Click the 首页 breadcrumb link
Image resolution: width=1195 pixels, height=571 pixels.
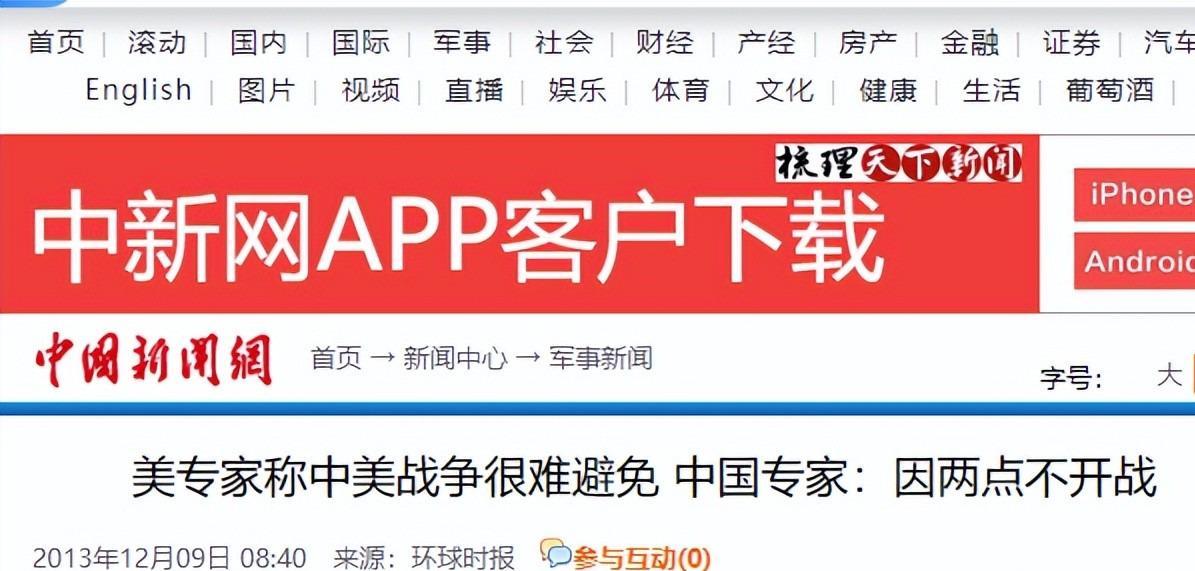(x=336, y=358)
